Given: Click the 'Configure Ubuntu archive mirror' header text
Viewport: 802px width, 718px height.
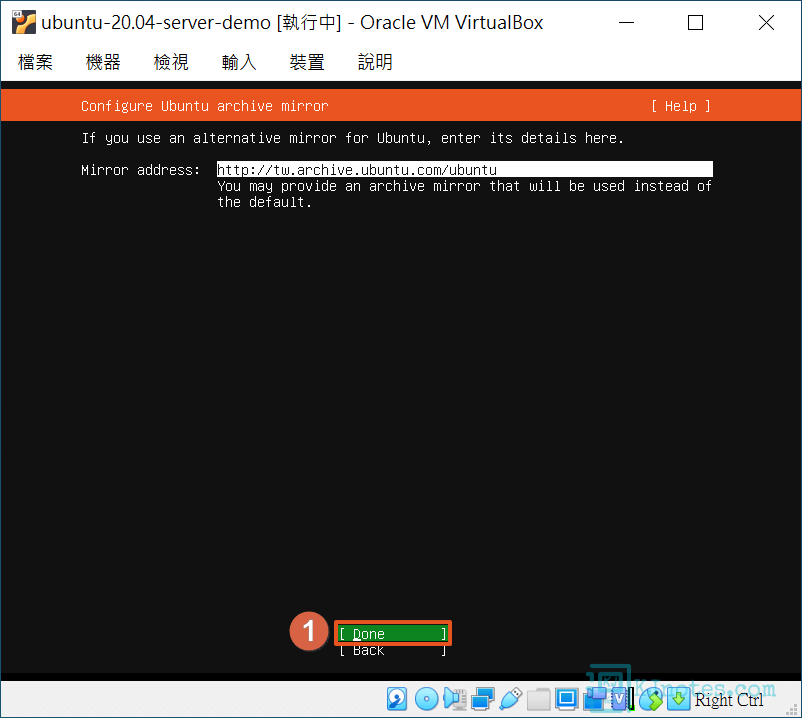Looking at the screenshot, I should click(x=205, y=106).
